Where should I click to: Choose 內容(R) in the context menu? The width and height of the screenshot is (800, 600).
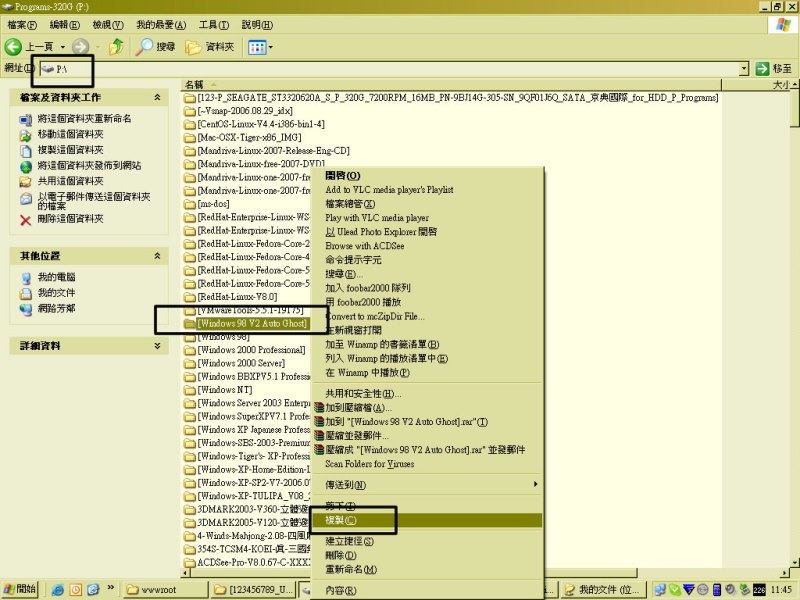[x=427, y=590]
